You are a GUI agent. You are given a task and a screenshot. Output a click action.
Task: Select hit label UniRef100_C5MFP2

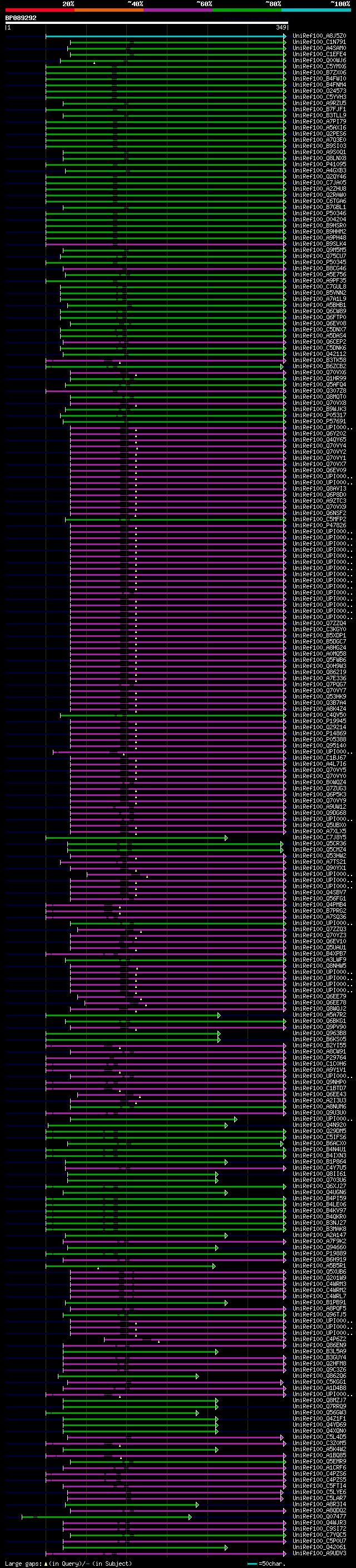319,519
